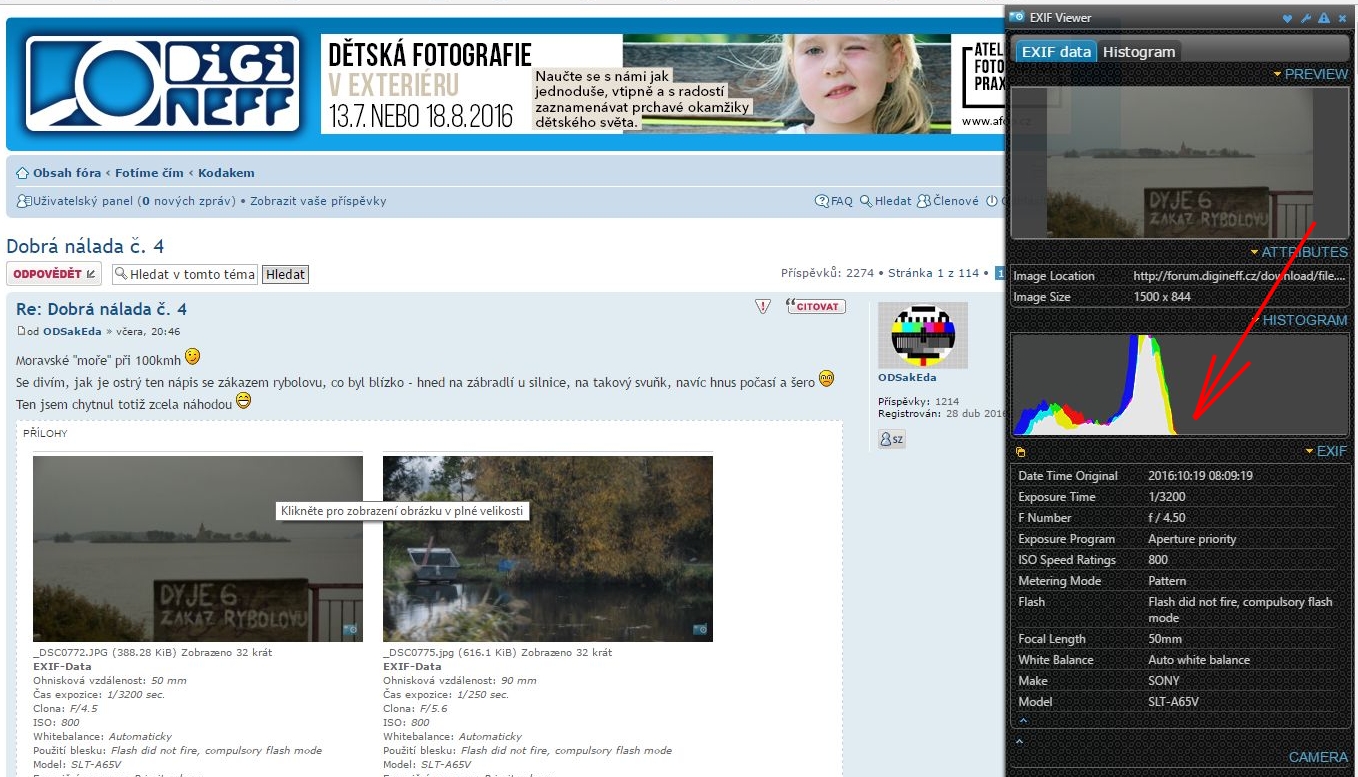Viewport: 1358px width, 777px height.
Task: Focus the 'Hledat v tomto téma' search field
Action: click(x=184, y=274)
